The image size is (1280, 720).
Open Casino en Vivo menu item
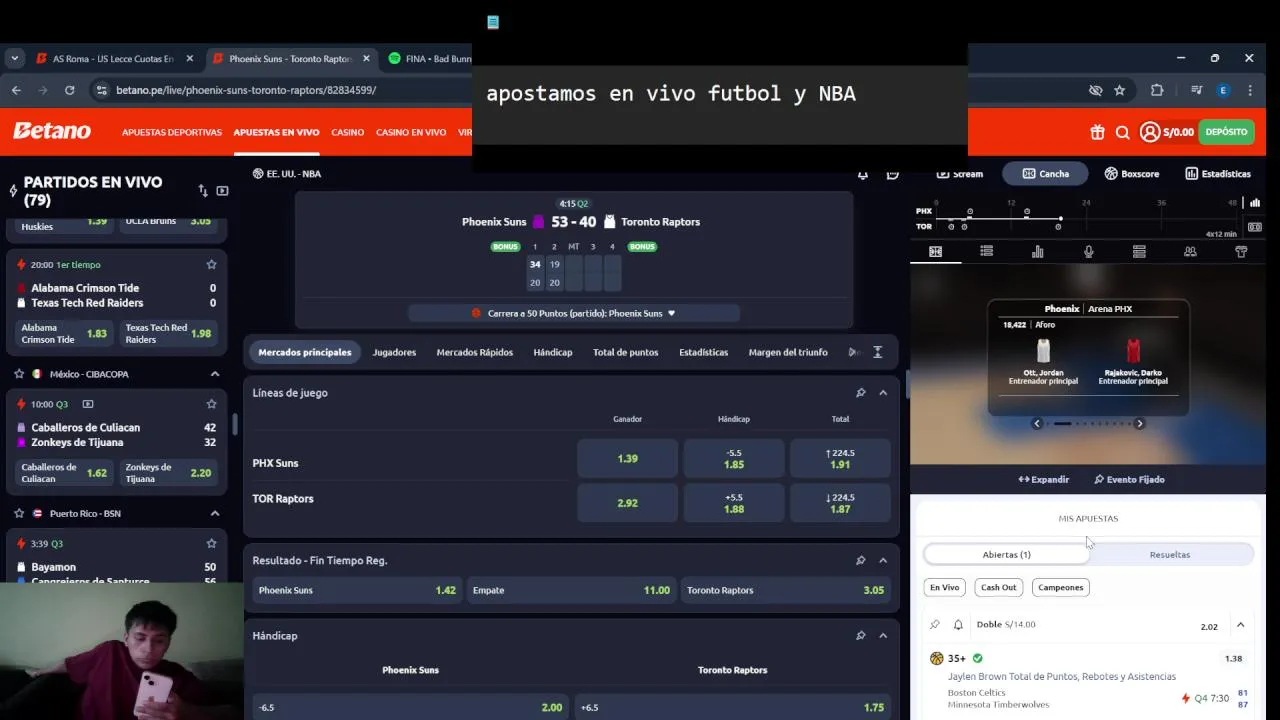coord(411,132)
